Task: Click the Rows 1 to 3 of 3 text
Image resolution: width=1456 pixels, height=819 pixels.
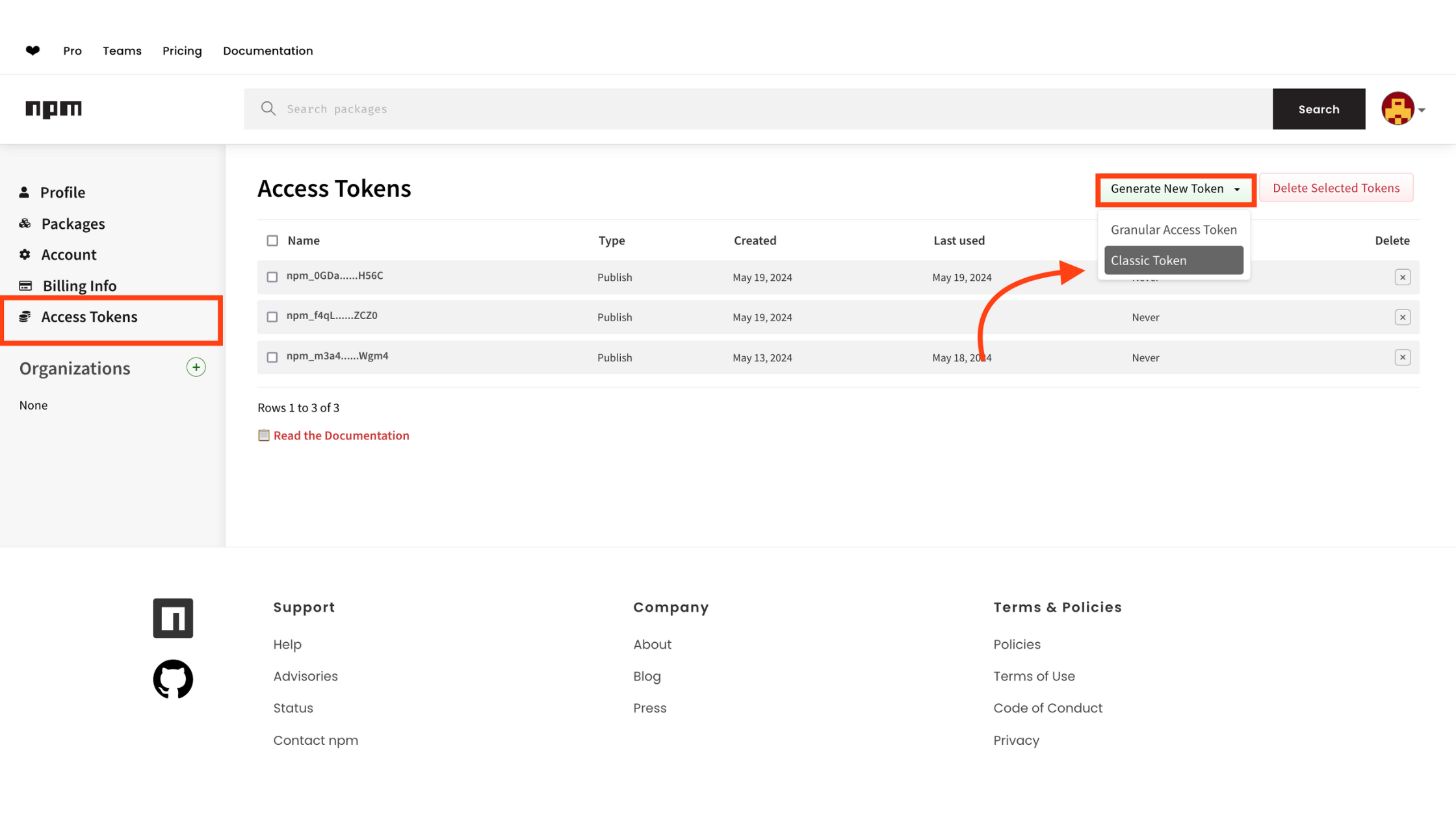Action: click(298, 408)
